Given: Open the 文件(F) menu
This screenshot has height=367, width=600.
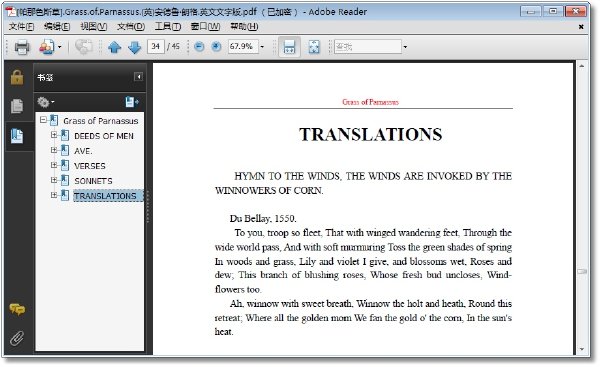Looking at the screenshot, I should click(21, 26).
